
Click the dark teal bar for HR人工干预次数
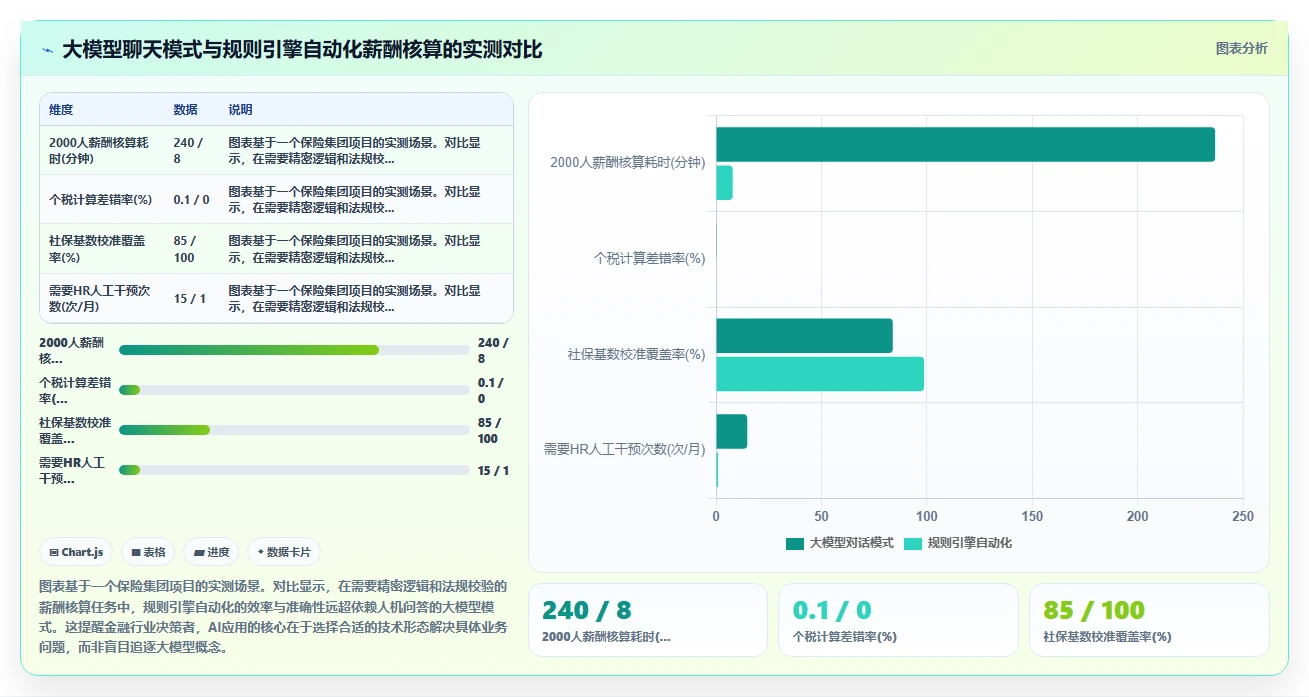click(x=731, y=431)
